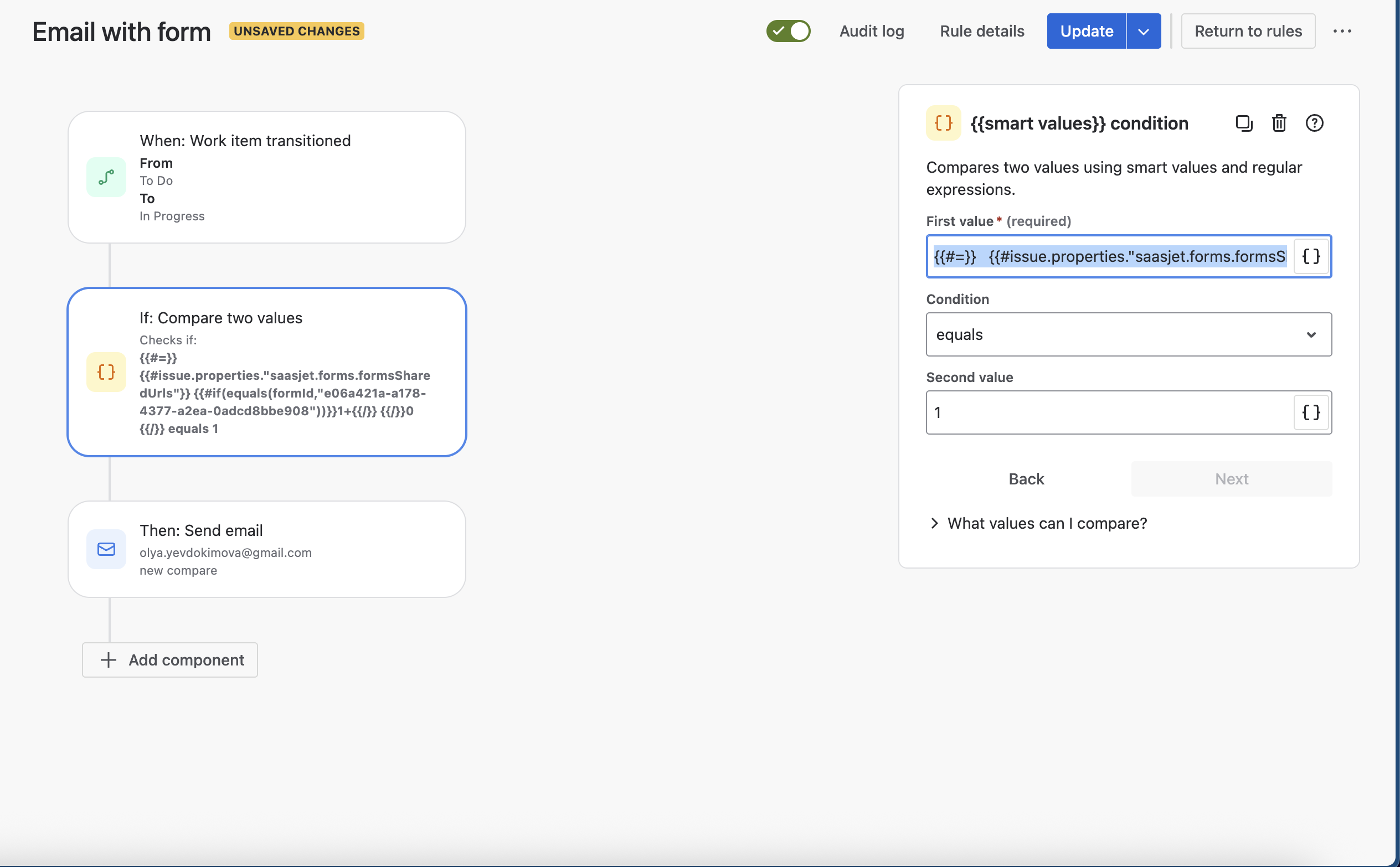1400x867 pixels.
Task: Click the Work item transitioned trigger icon
Action: (x=106, y=177)
